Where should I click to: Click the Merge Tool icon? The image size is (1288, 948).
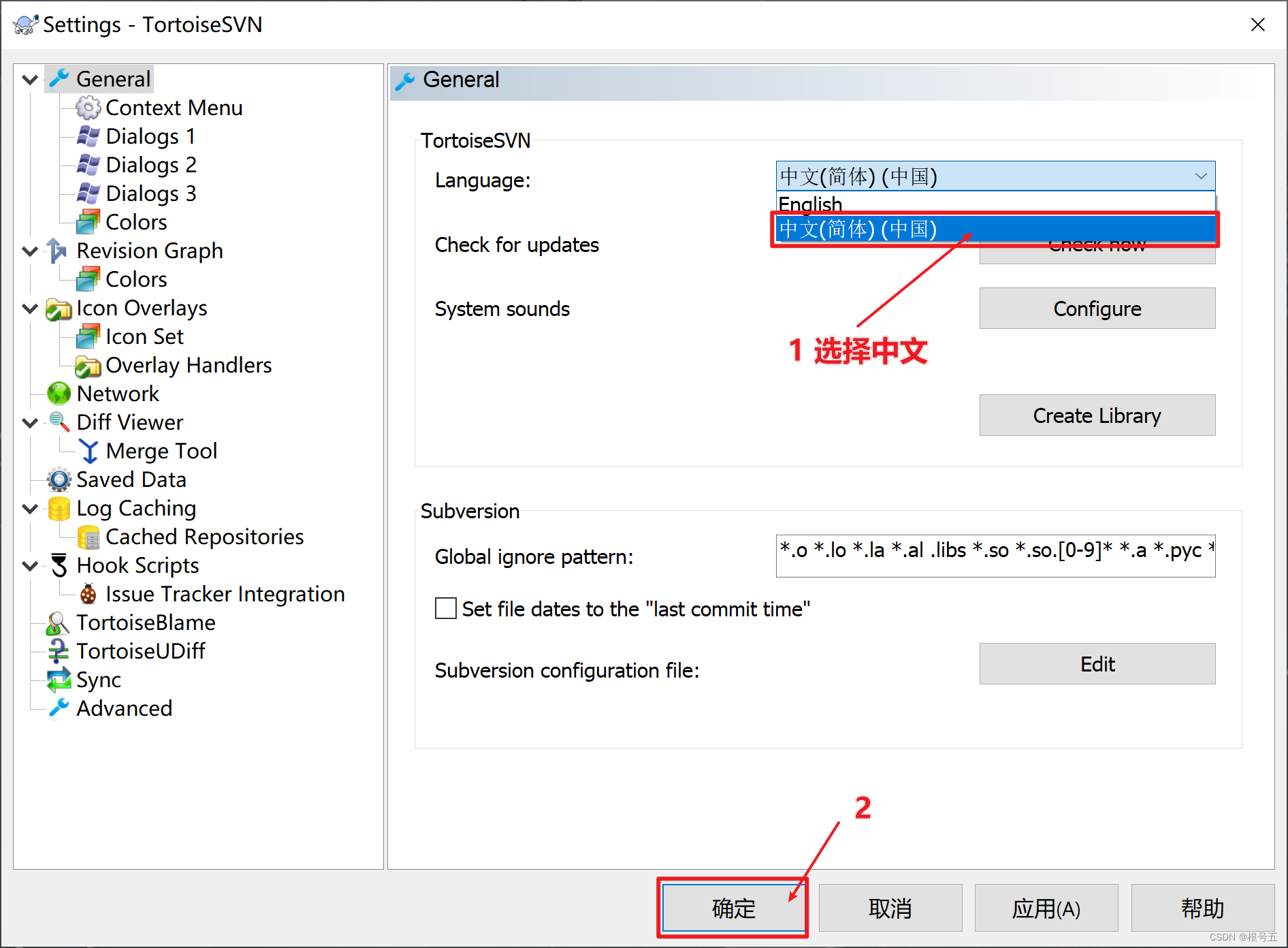[x=88, y=451]
